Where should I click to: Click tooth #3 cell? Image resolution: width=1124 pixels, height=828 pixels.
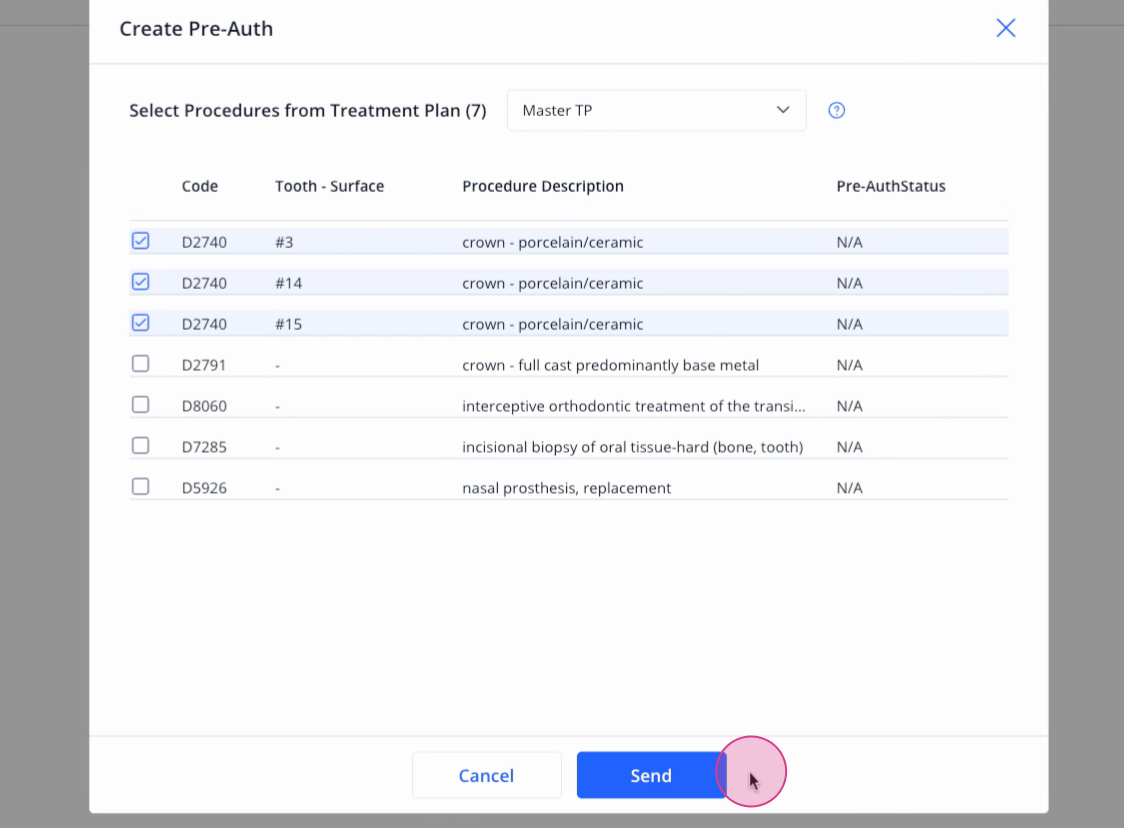click(285, 242)
